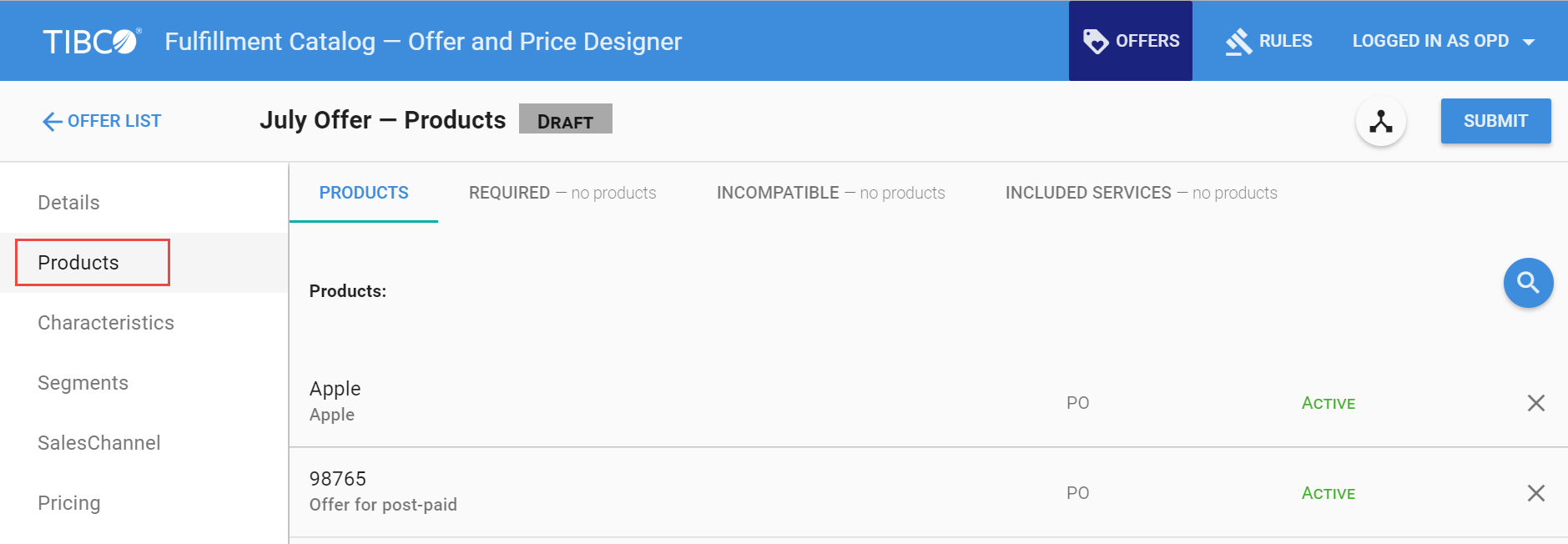Image resolution: width=1568 pixels, height=544 pixels.
Task: Click the Apple product row
Action: point(668,401)
